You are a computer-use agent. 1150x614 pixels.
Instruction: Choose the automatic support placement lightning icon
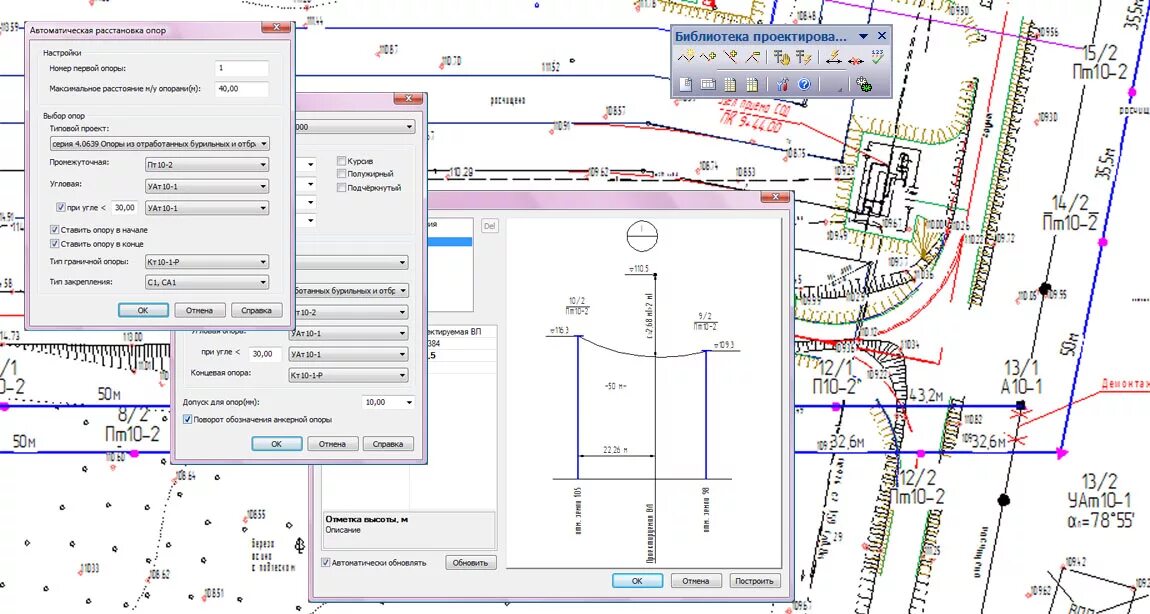804,57
